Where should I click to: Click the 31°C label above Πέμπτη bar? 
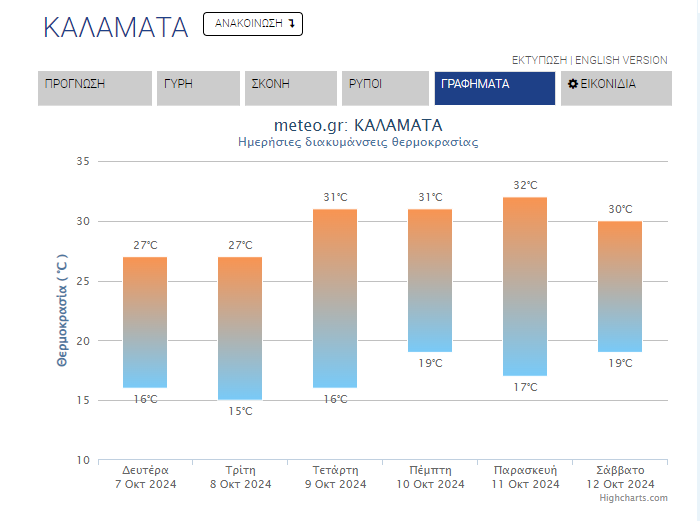(430, 197)
